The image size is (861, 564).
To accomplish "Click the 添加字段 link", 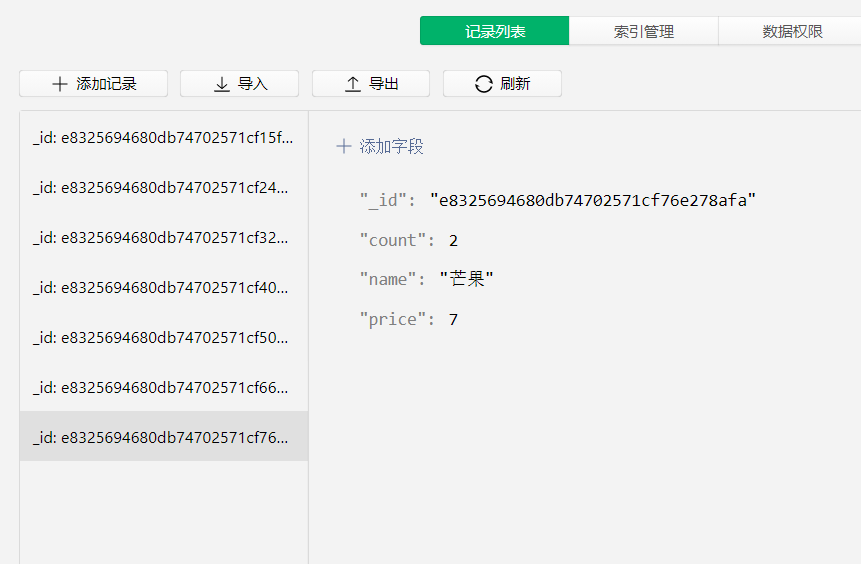I will (380, 146).
